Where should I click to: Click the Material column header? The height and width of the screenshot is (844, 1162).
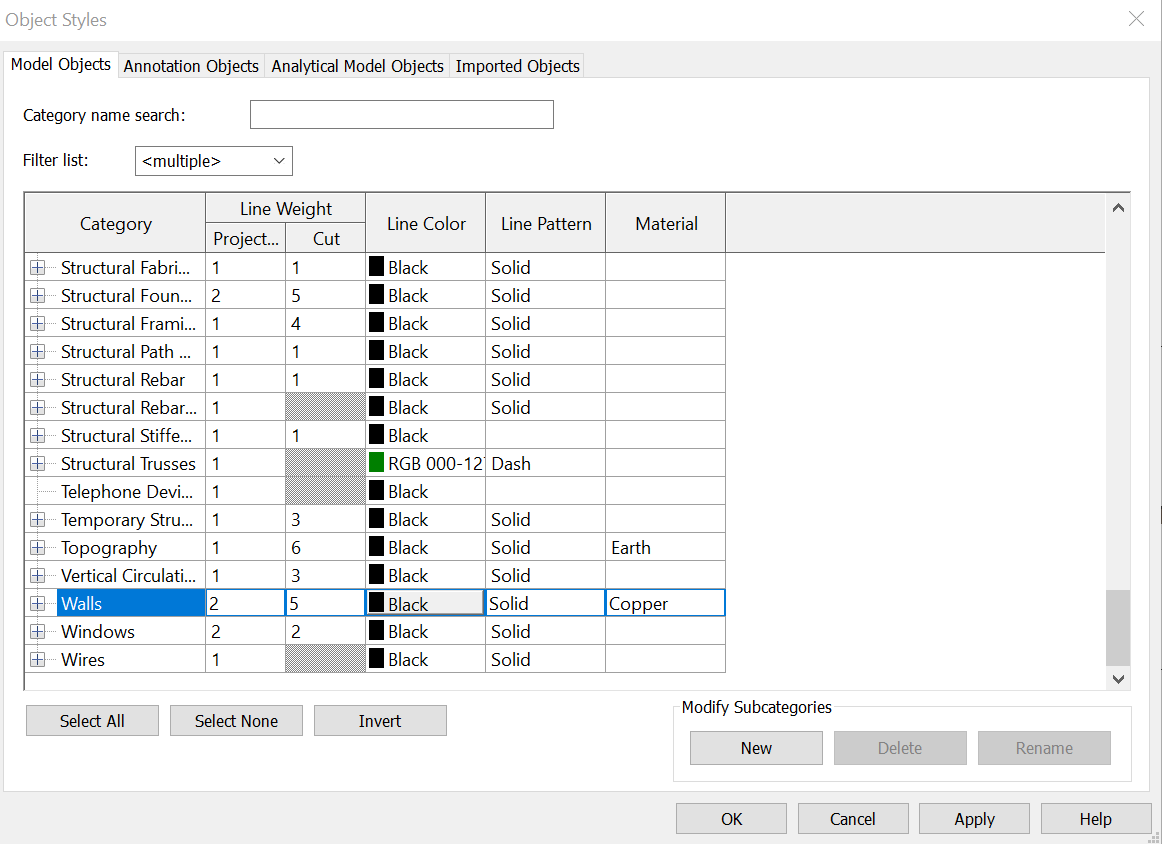(666, 224)
